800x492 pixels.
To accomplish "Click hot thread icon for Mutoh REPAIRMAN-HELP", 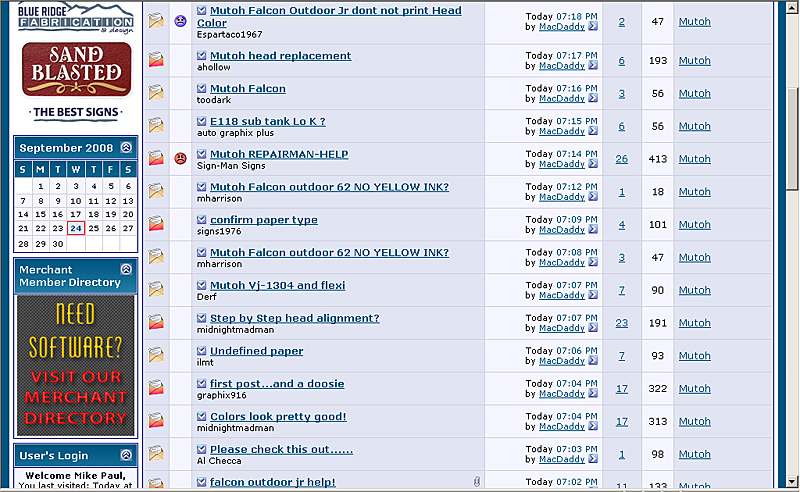I will click(x=156, y=158).
